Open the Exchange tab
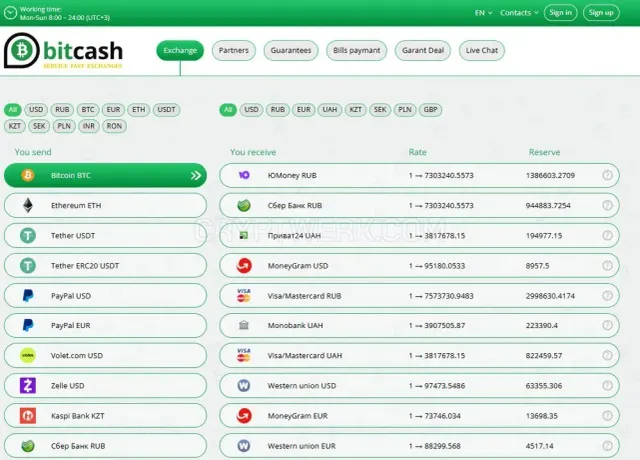Viewport: 640px width, 460px height. [x=180, y=50]
